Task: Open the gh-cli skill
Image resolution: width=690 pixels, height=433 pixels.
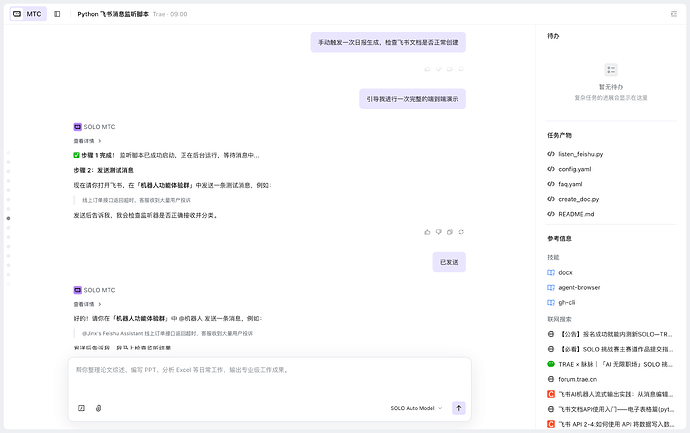Action: pyautogui.click(x=567, y=302)
